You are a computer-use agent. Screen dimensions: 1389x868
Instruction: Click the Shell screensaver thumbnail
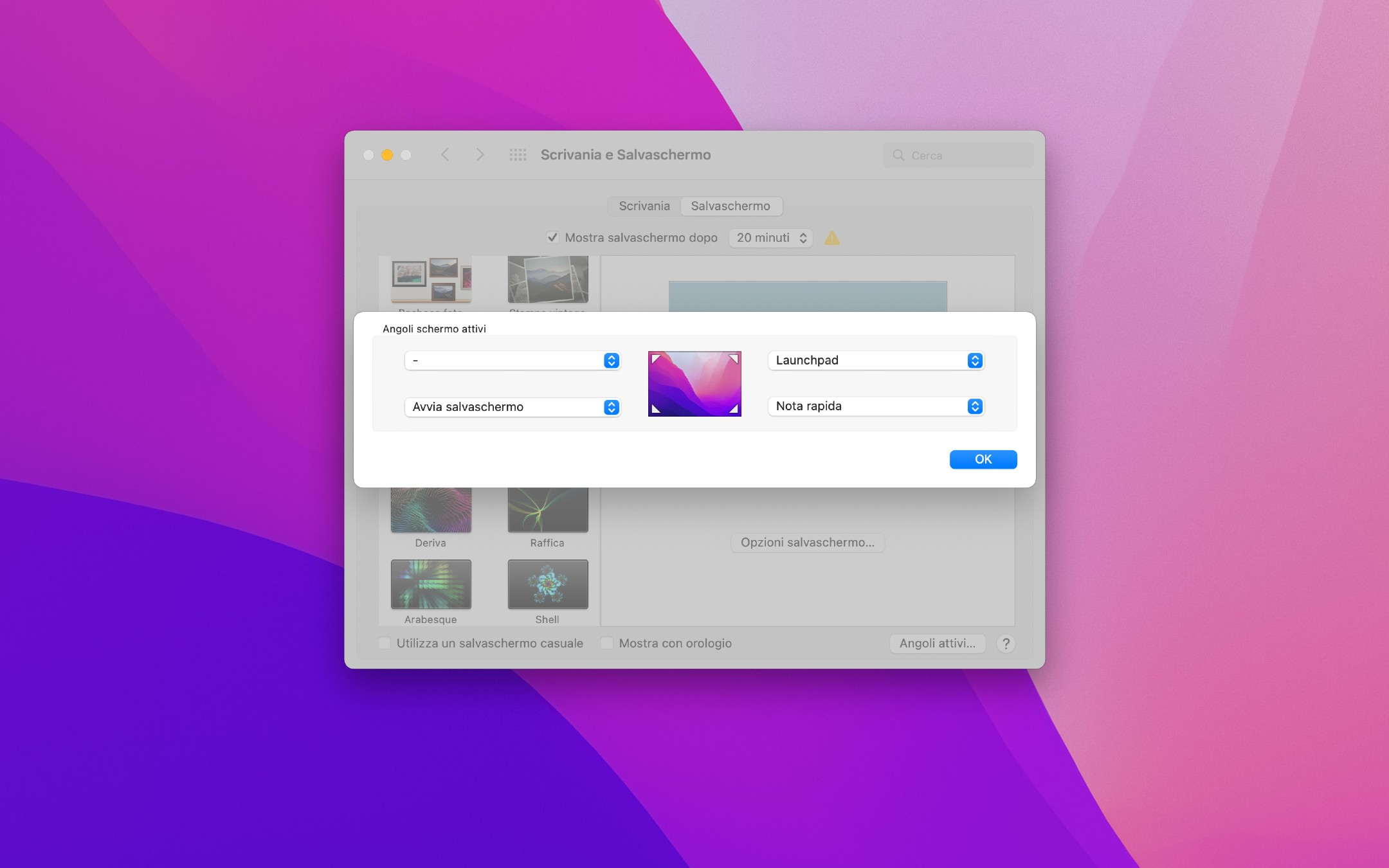pyautogui.click(x=547, y=585)
